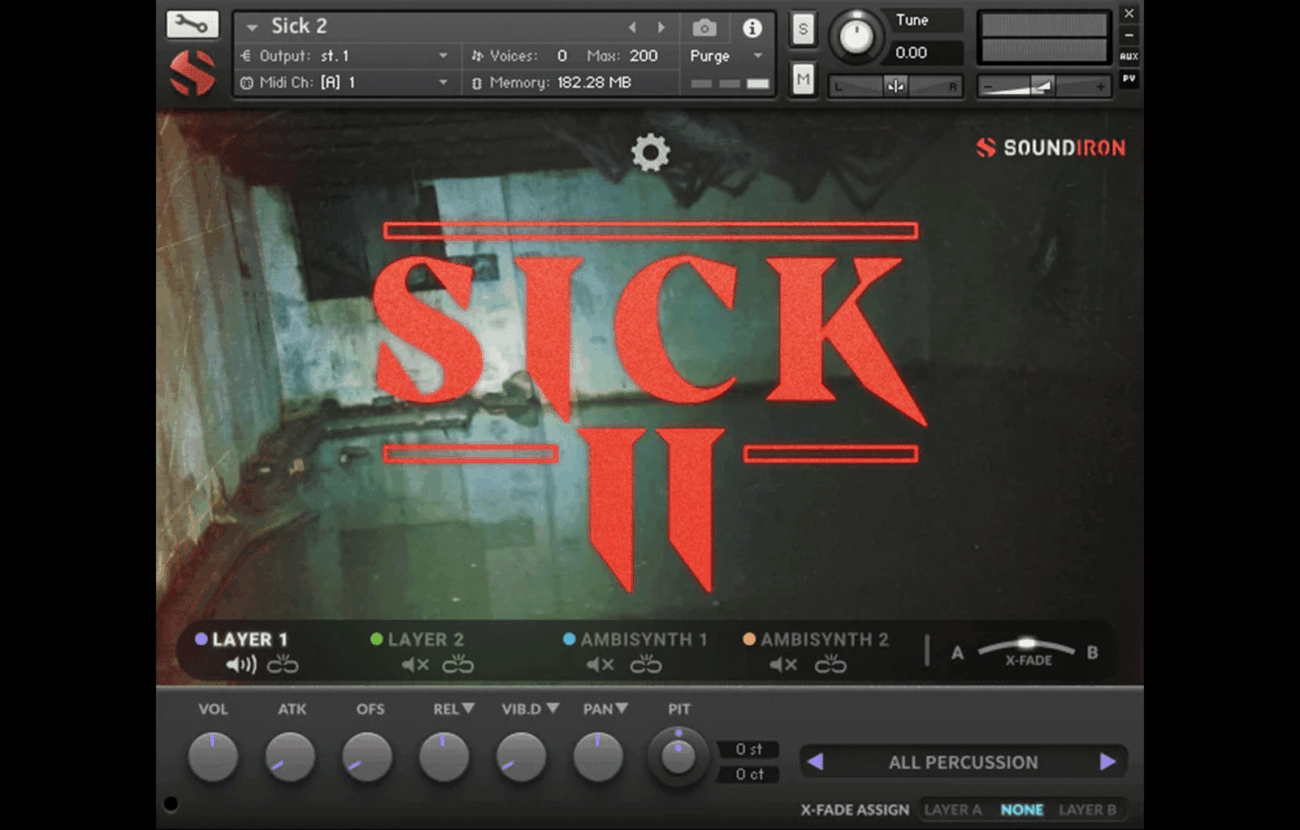Screen dimensions: 1300x830
Task: Toggle the Mute M button
Action: point(803,78)
